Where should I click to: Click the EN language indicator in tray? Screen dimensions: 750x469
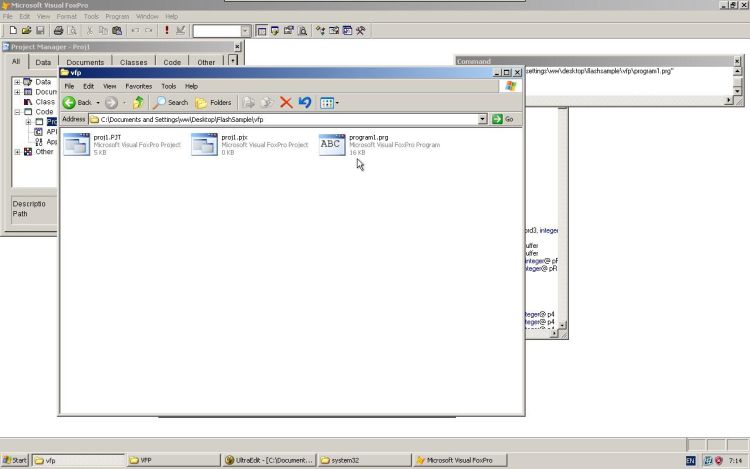691,460
